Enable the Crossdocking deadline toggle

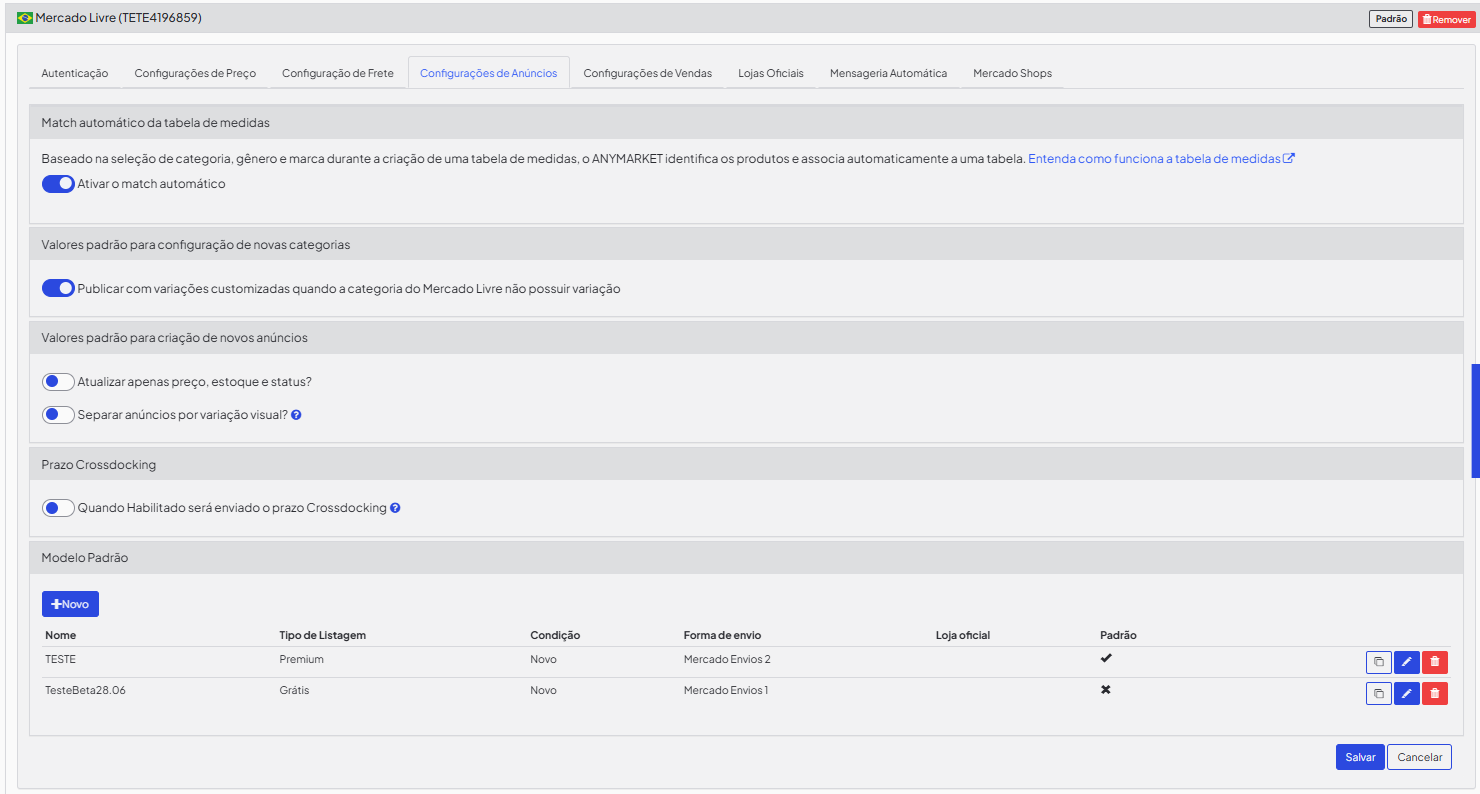[58, 508]
